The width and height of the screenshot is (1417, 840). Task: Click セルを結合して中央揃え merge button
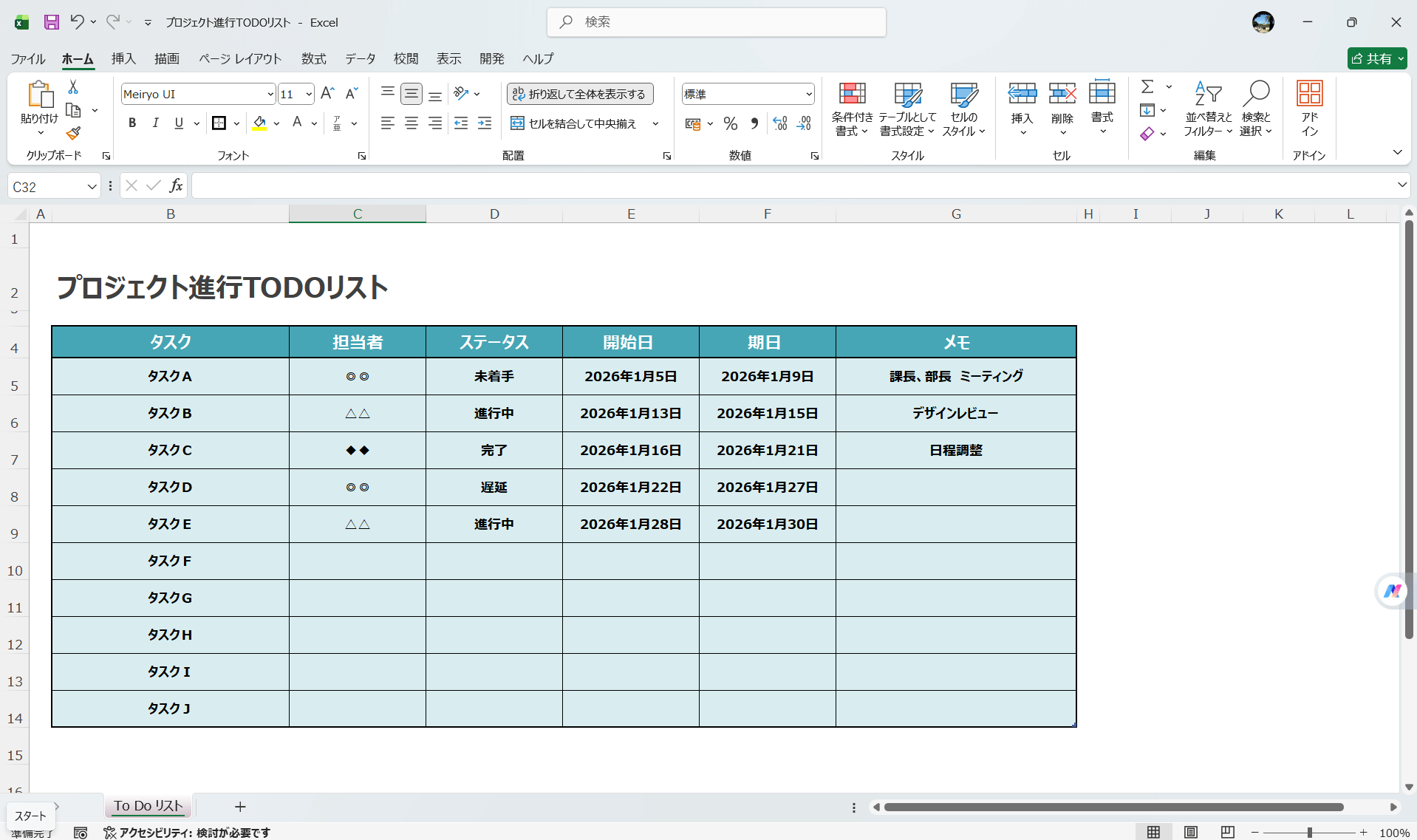pos(575,124)
